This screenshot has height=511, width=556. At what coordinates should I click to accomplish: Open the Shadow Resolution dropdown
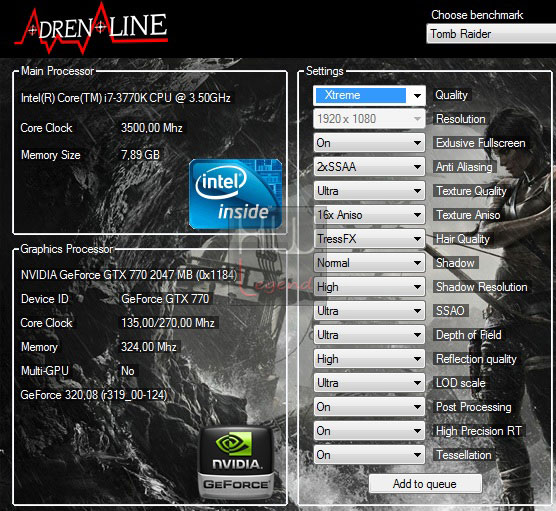tap(369, 287)
